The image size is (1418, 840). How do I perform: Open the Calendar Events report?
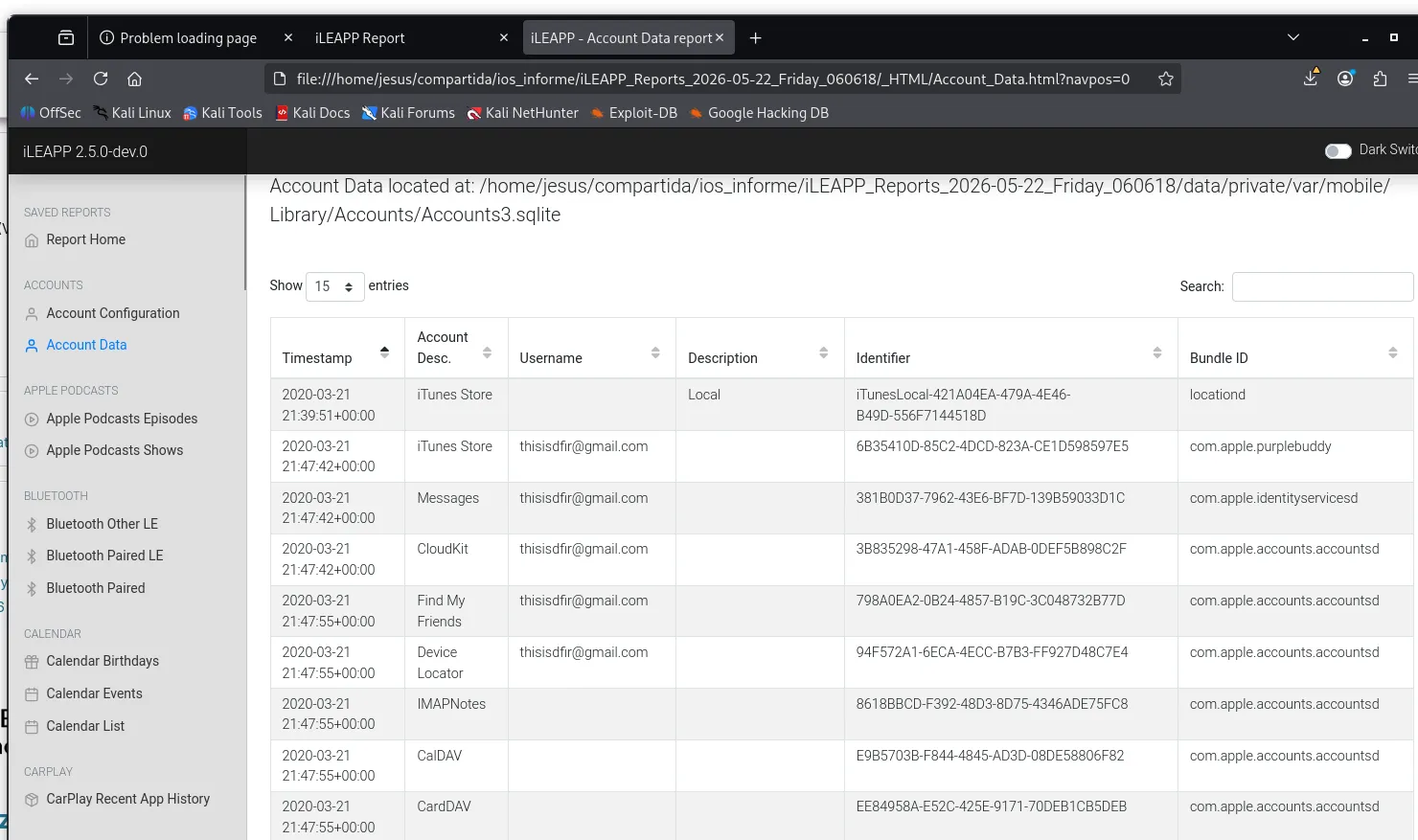[x=94, y=693]
